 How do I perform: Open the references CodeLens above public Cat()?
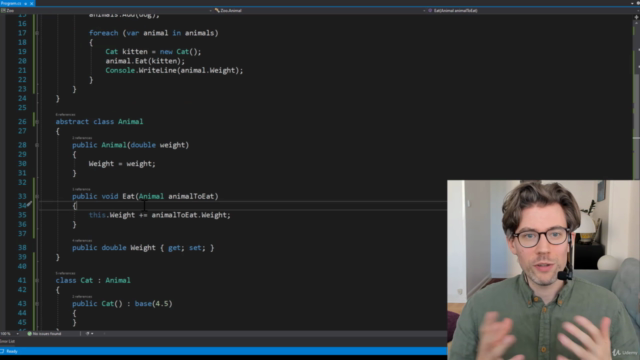[x=82, y=297]
